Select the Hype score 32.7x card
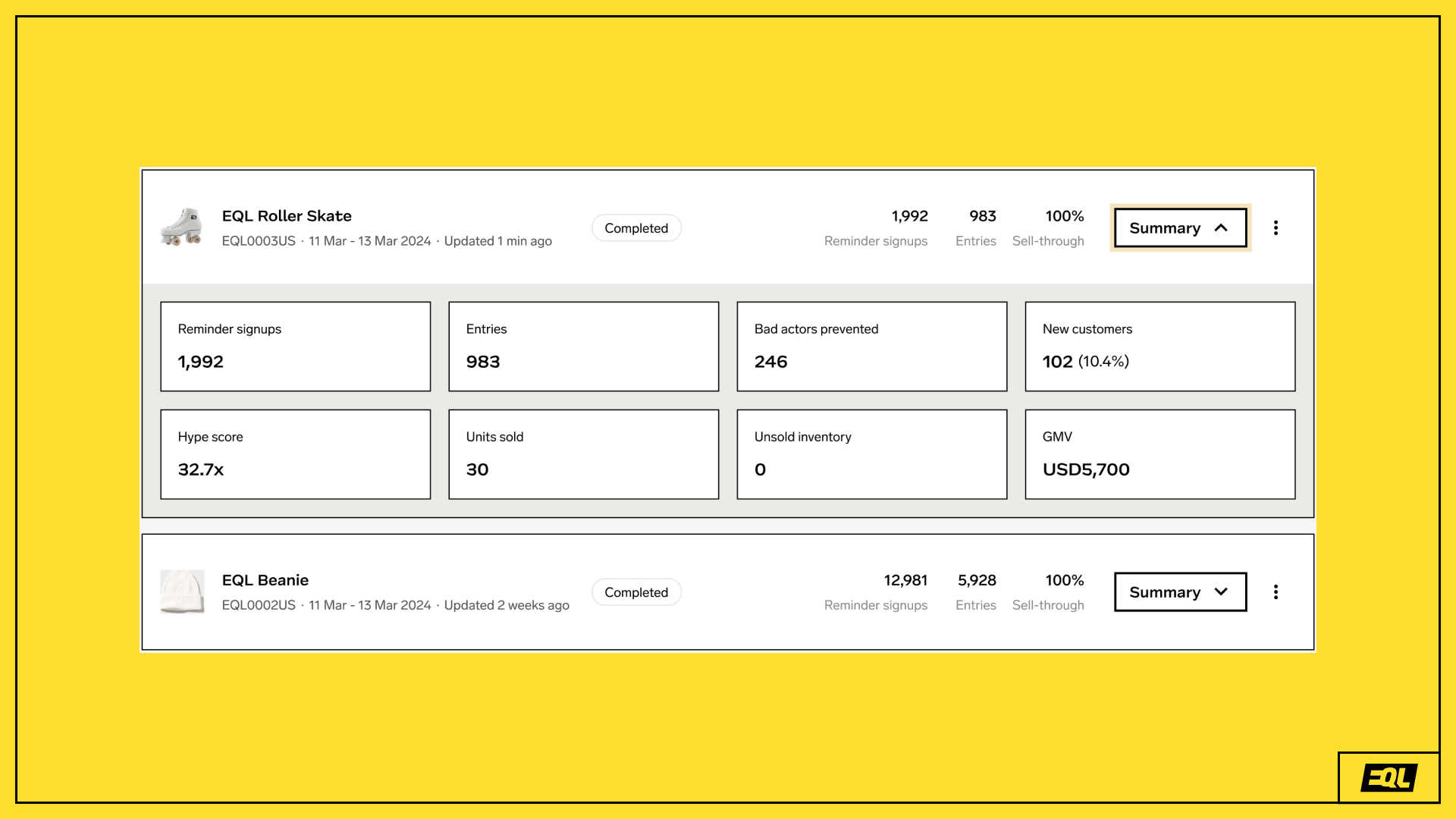The height and width of the screenshot is (819, 1456). [296, 454]
